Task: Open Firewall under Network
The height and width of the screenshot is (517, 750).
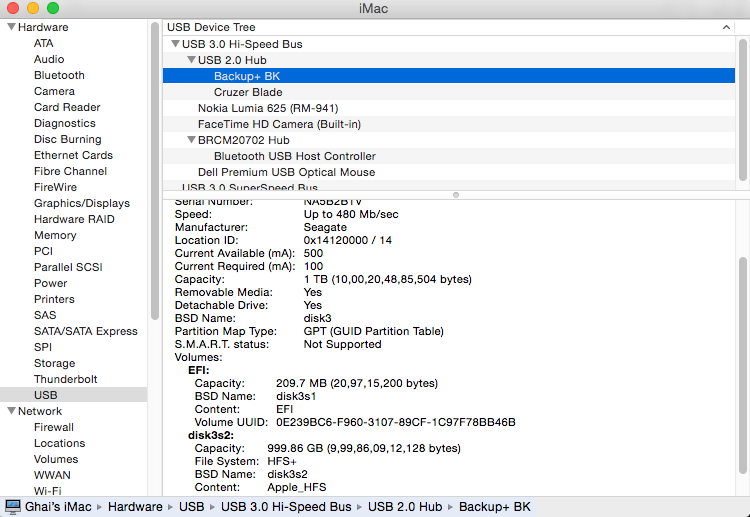Action: coord(54,427)
